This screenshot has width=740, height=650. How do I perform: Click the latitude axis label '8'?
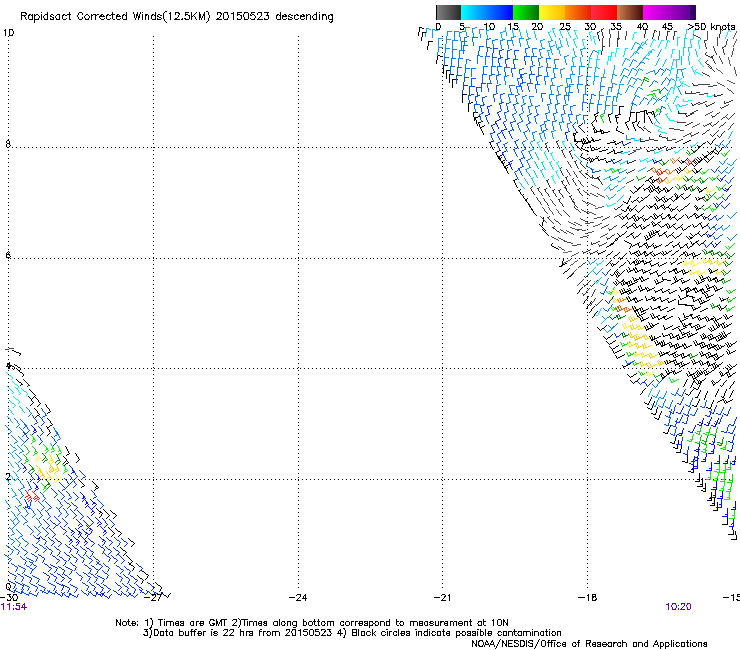[8, 144]
